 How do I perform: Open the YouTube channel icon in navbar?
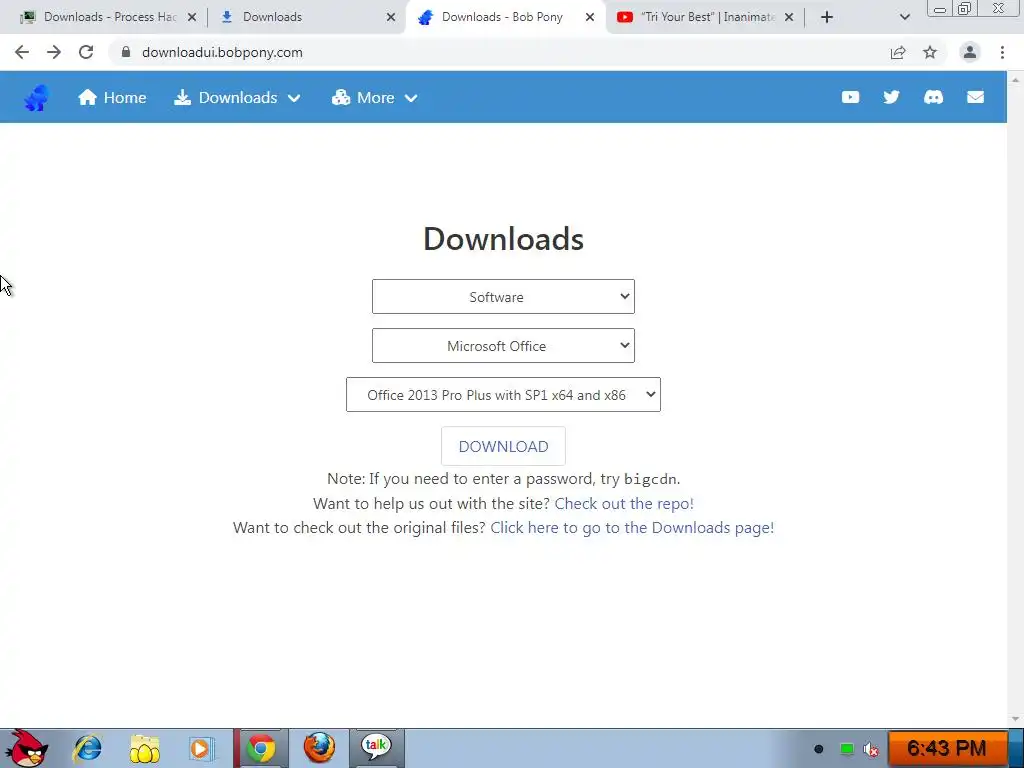pos(850,97)
